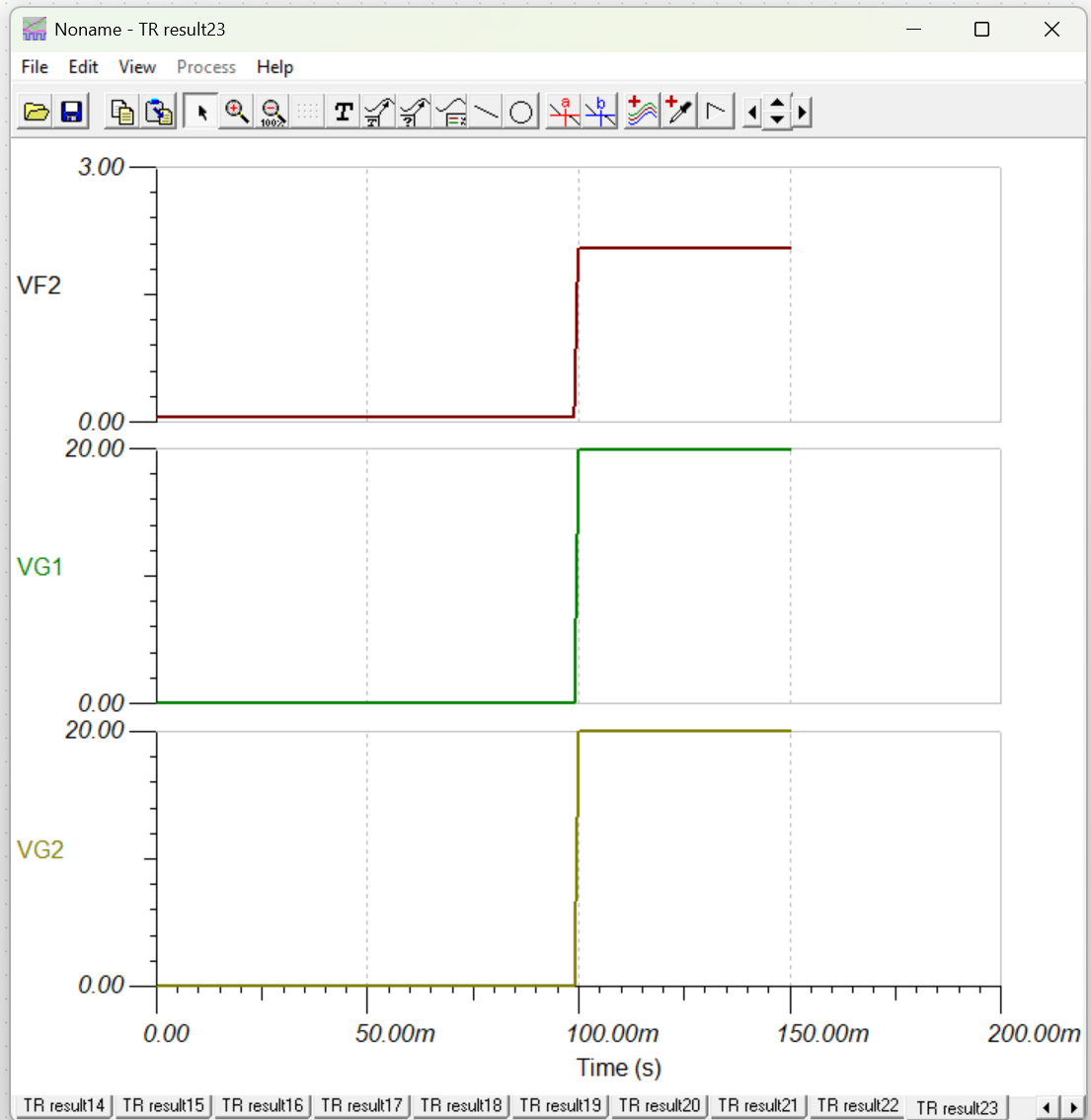
Task: Toggle the pointer selection tool
Action: [x=200, y=113]
